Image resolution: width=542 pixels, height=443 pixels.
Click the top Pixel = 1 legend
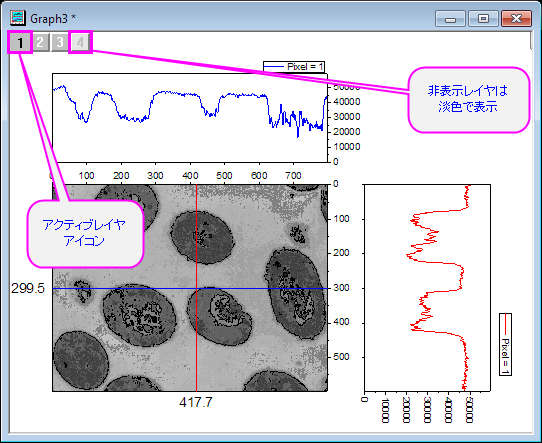294,66
